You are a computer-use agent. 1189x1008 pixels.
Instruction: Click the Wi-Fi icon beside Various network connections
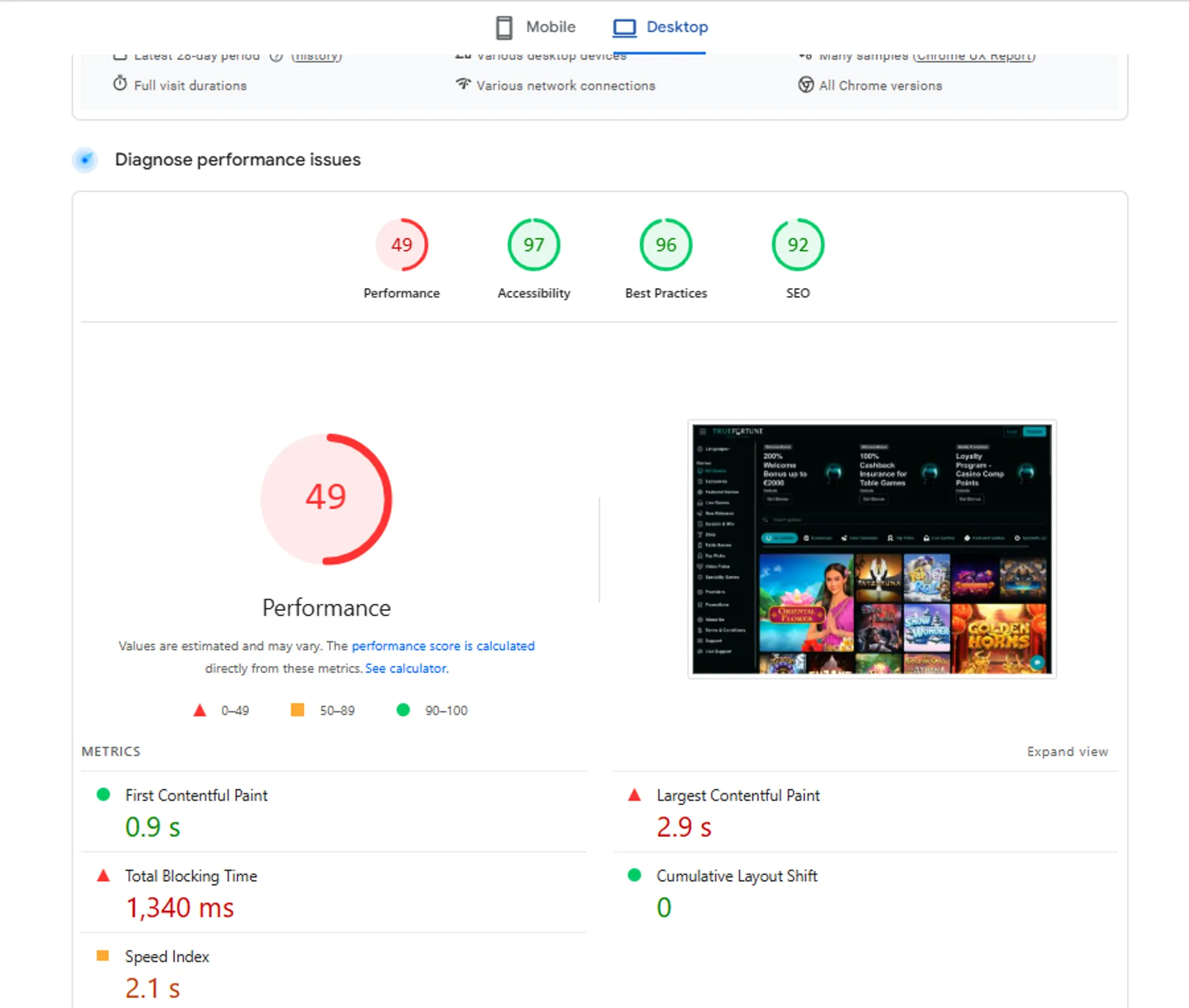(x=463, y=85)
